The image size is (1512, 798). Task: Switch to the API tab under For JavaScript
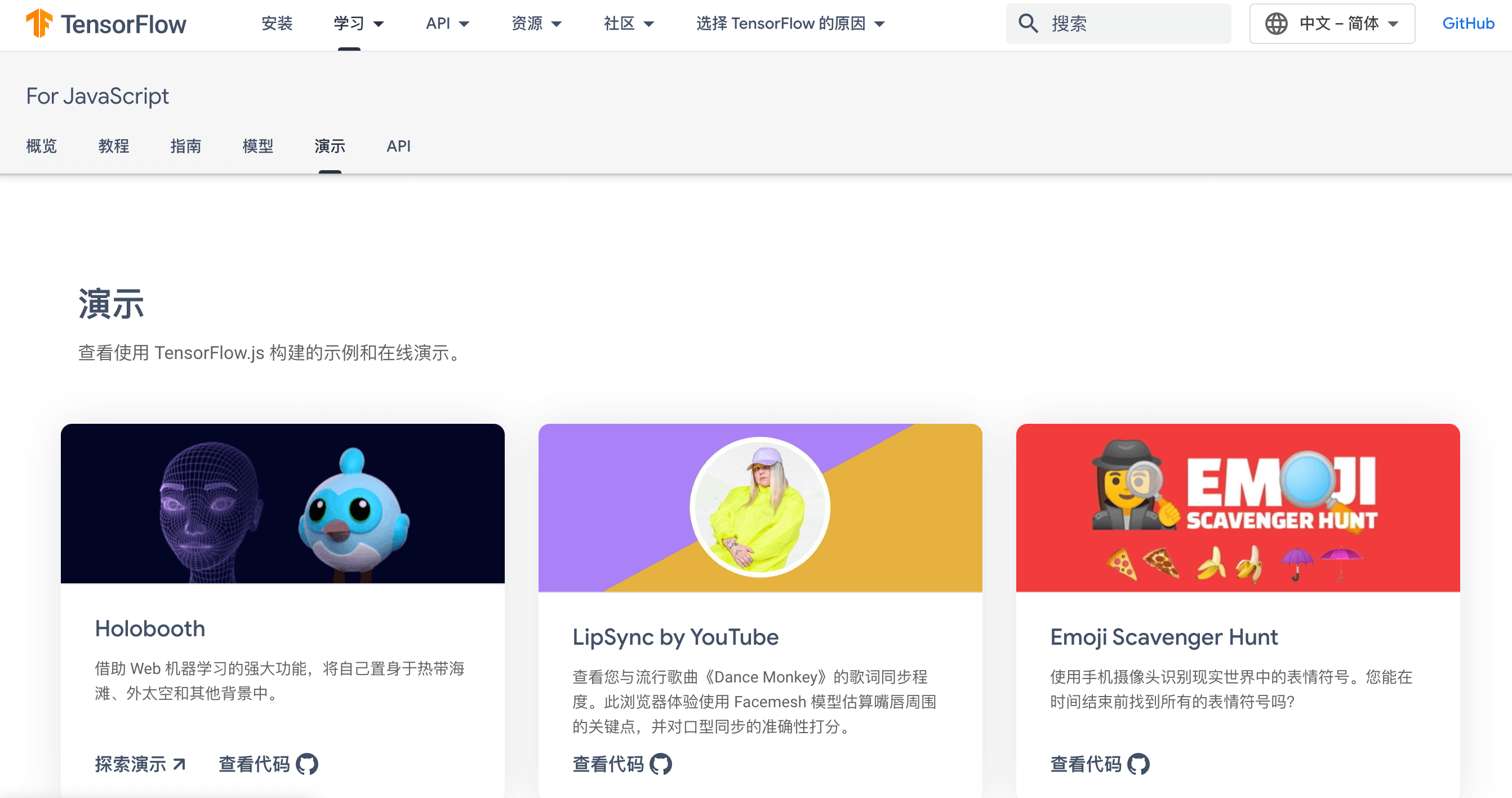pyautogui.click(x=398, y=145)
